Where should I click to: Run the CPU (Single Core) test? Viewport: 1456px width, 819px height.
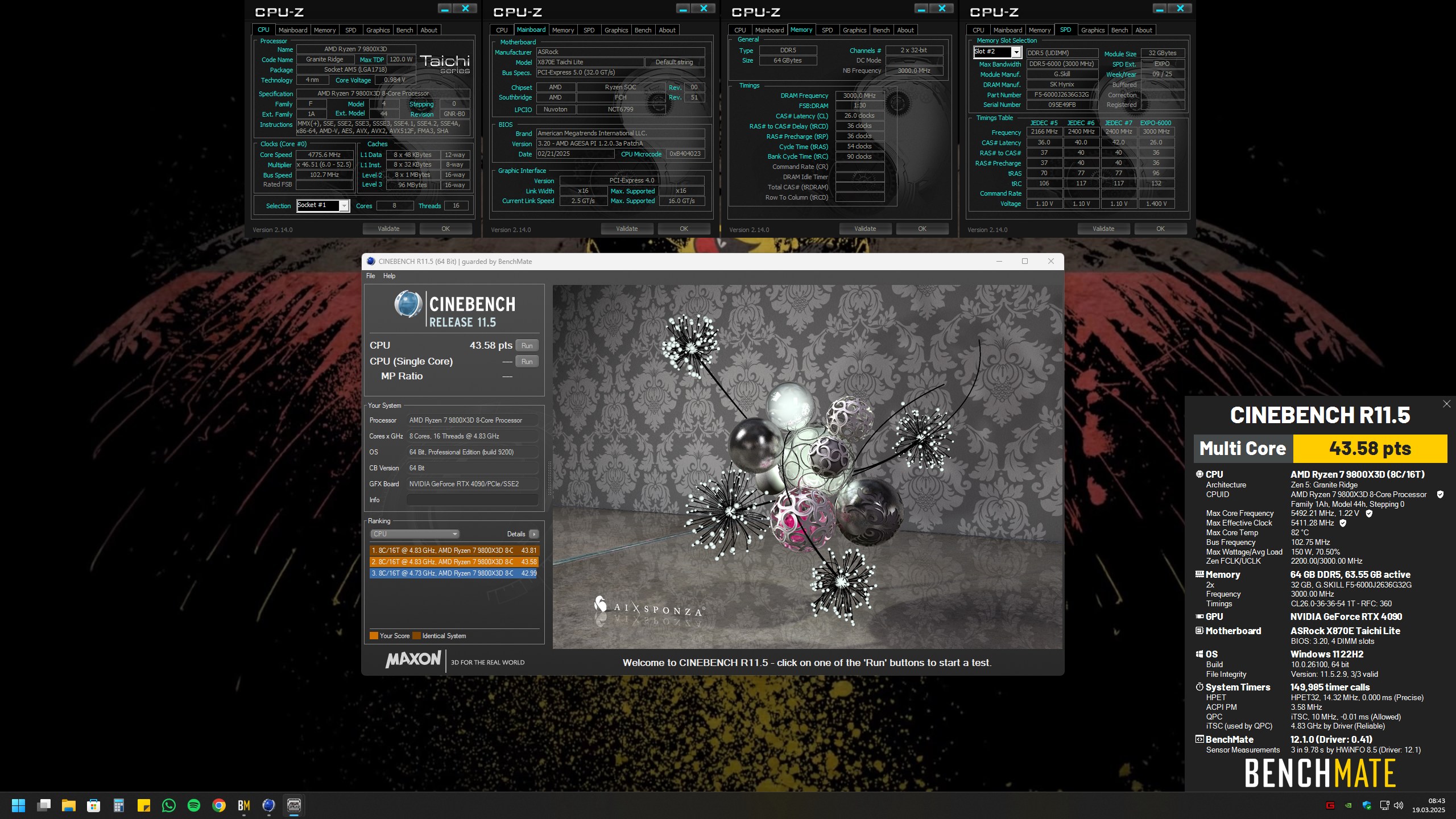point(527,362)
